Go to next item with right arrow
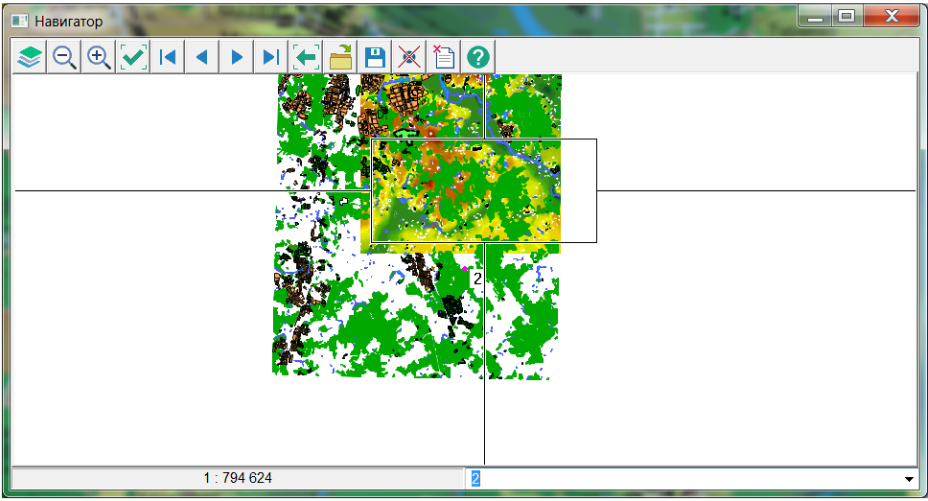 pos(236,57)
